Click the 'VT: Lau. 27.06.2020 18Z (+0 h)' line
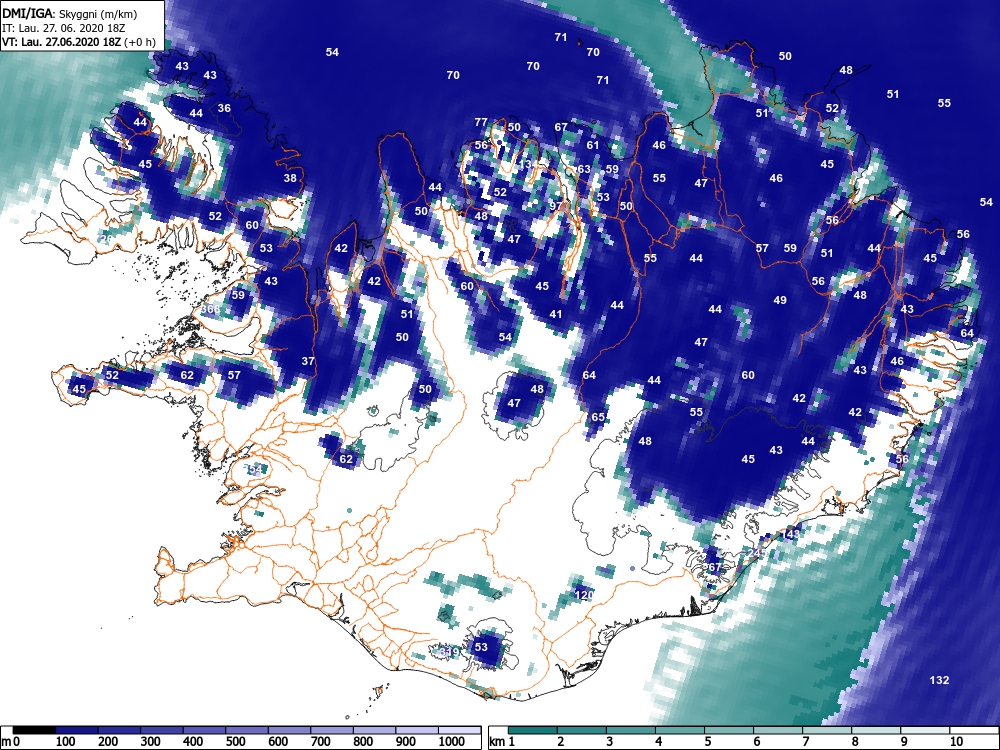This screenshot has height=750, width=1000. (x=78, y=42)
